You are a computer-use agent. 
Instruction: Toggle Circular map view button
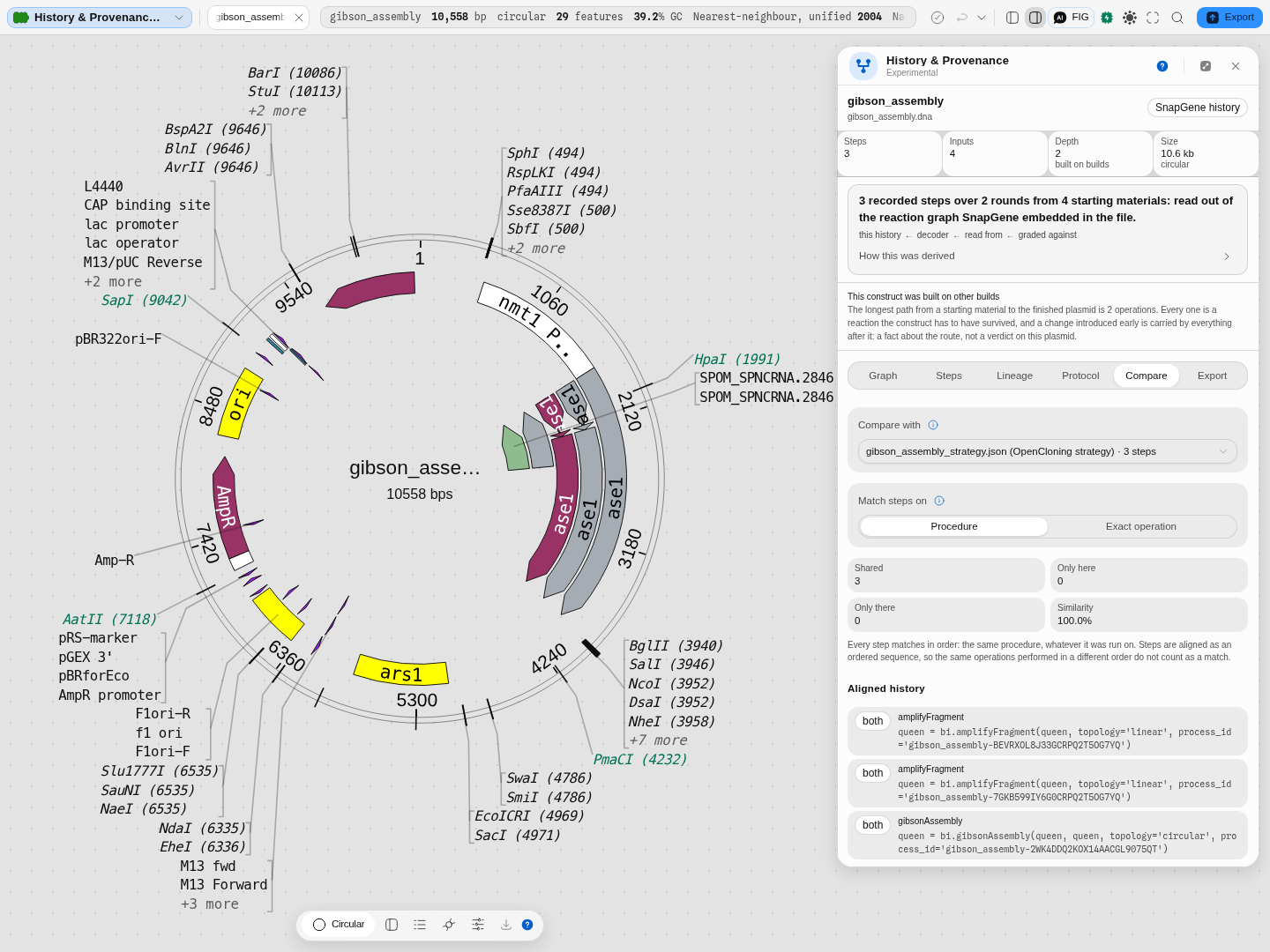pyautogui.click(x=340, y=925)
